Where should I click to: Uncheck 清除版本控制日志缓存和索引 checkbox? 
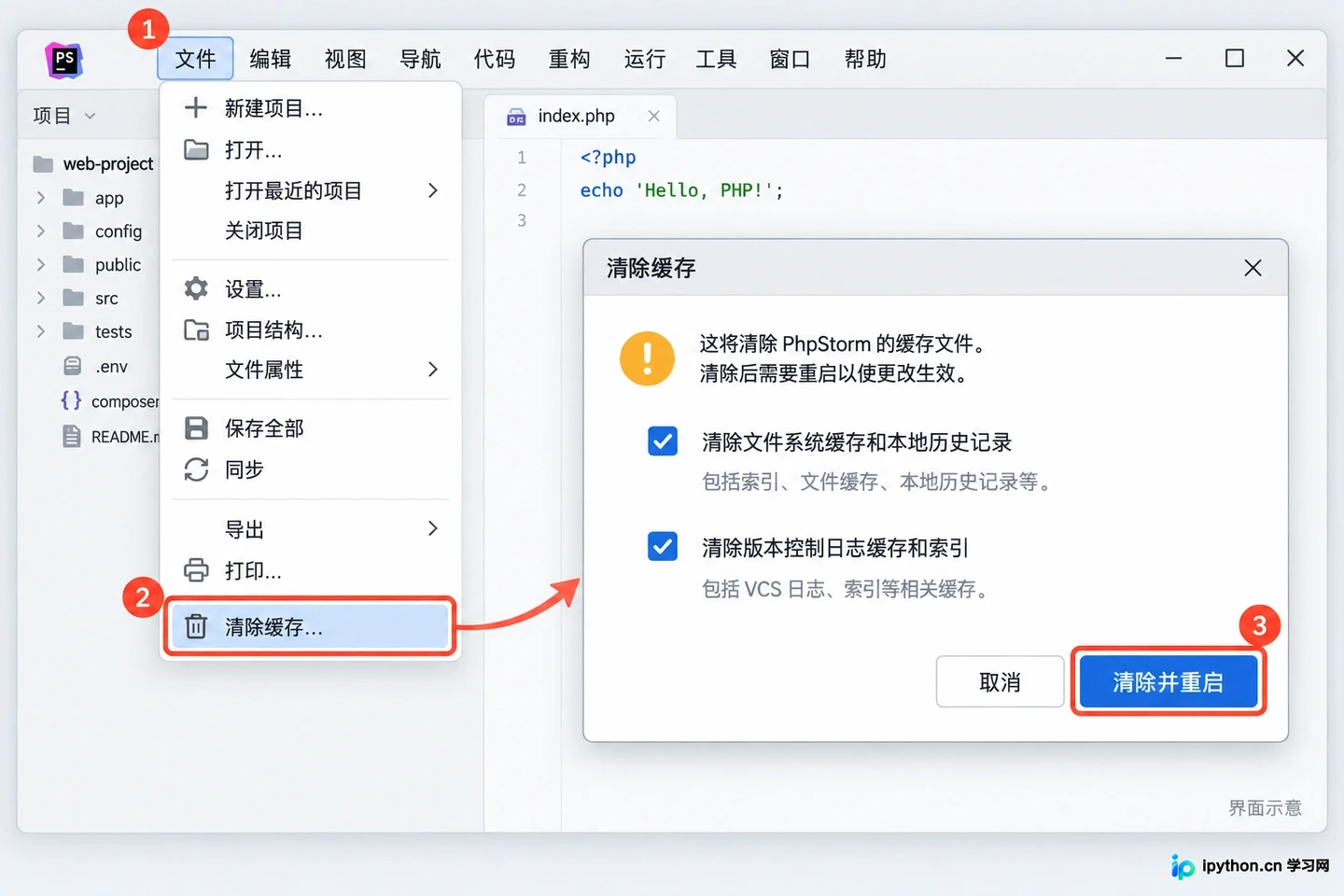click(663, 546)
